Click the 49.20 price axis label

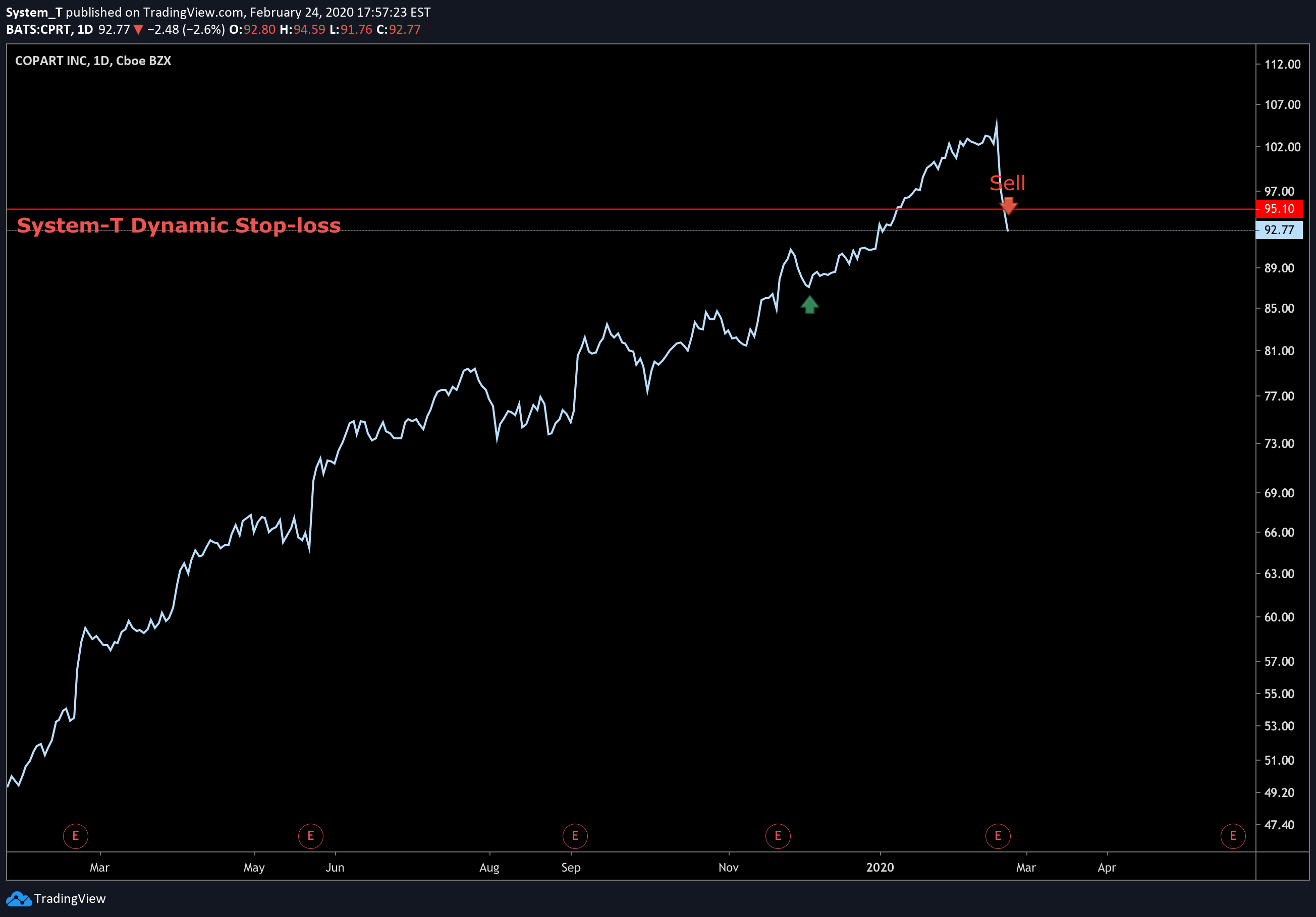coord(1279,793)
